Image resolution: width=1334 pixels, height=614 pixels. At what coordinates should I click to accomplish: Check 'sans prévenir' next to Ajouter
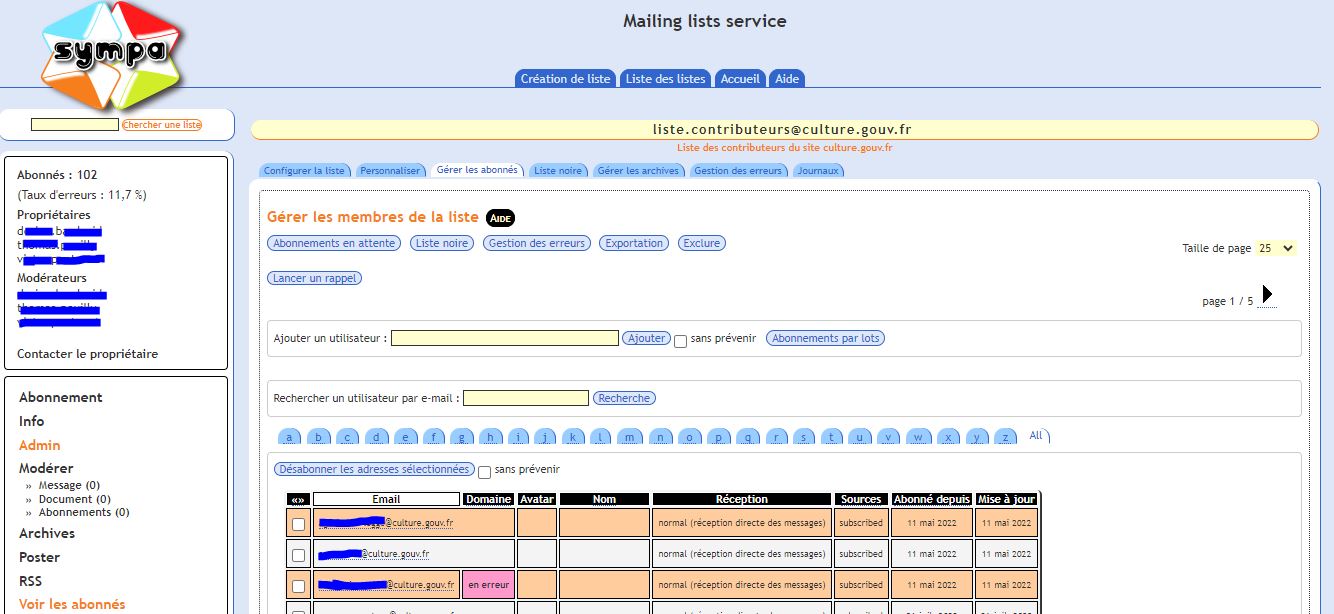[680, 341]
